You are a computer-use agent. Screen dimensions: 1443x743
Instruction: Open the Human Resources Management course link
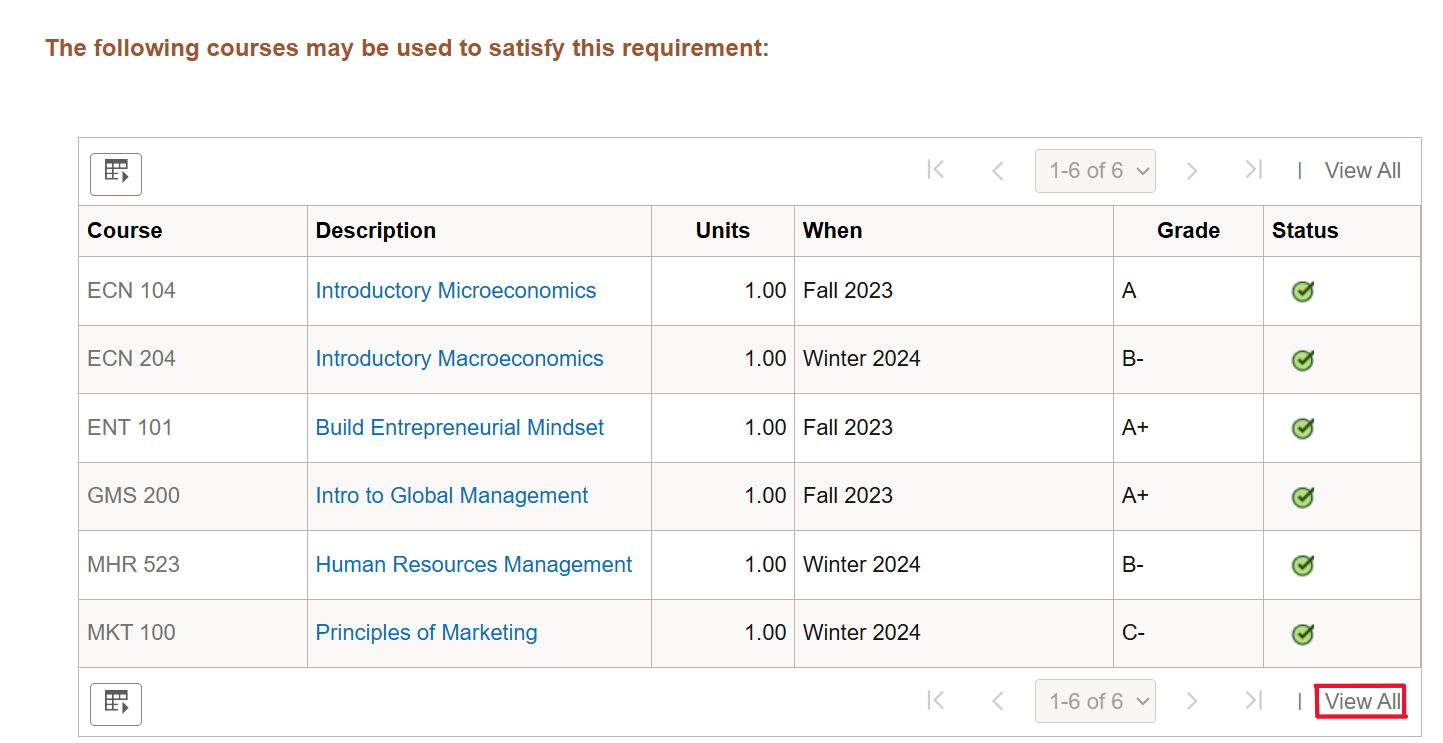point(474,564)
